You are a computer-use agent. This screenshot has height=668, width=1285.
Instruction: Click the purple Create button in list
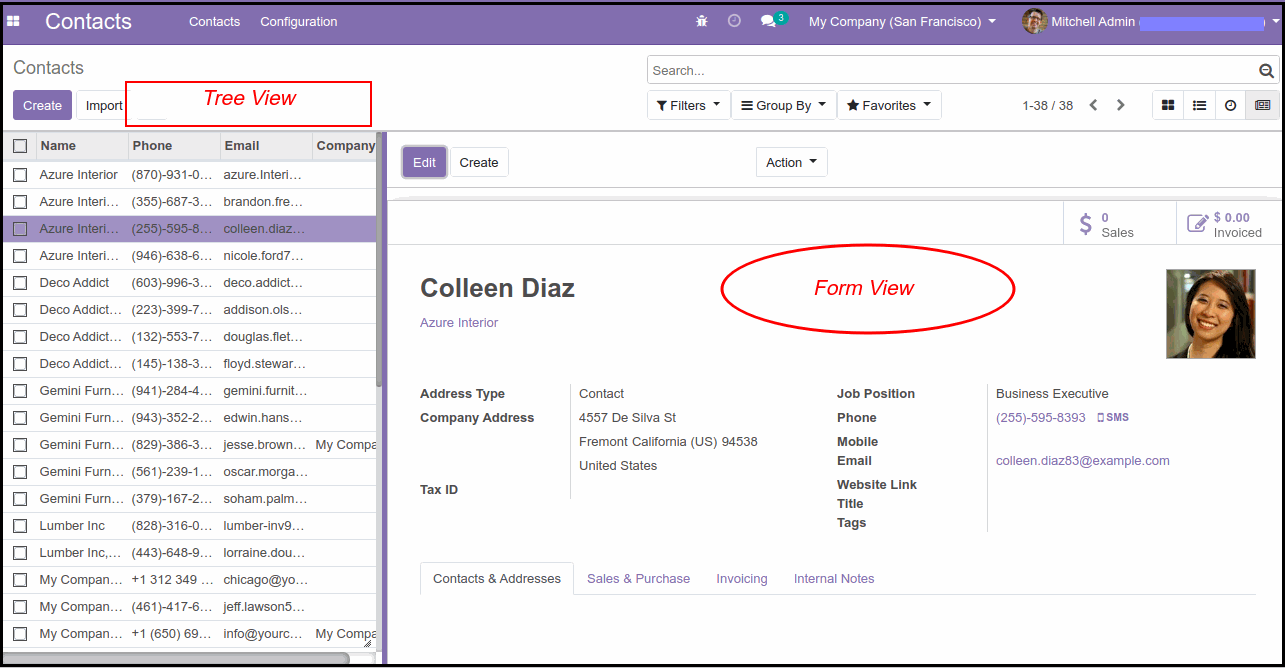(42, 105)
